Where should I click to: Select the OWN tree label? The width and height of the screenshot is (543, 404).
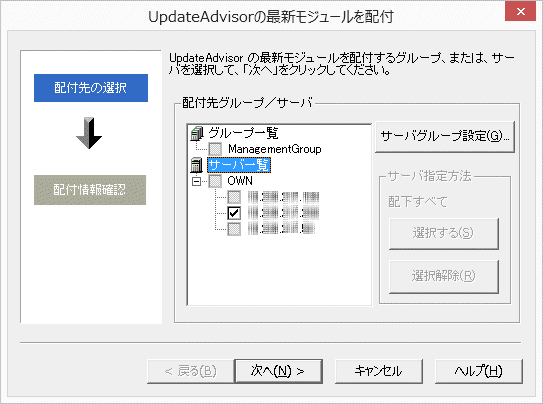click(240, 181)
